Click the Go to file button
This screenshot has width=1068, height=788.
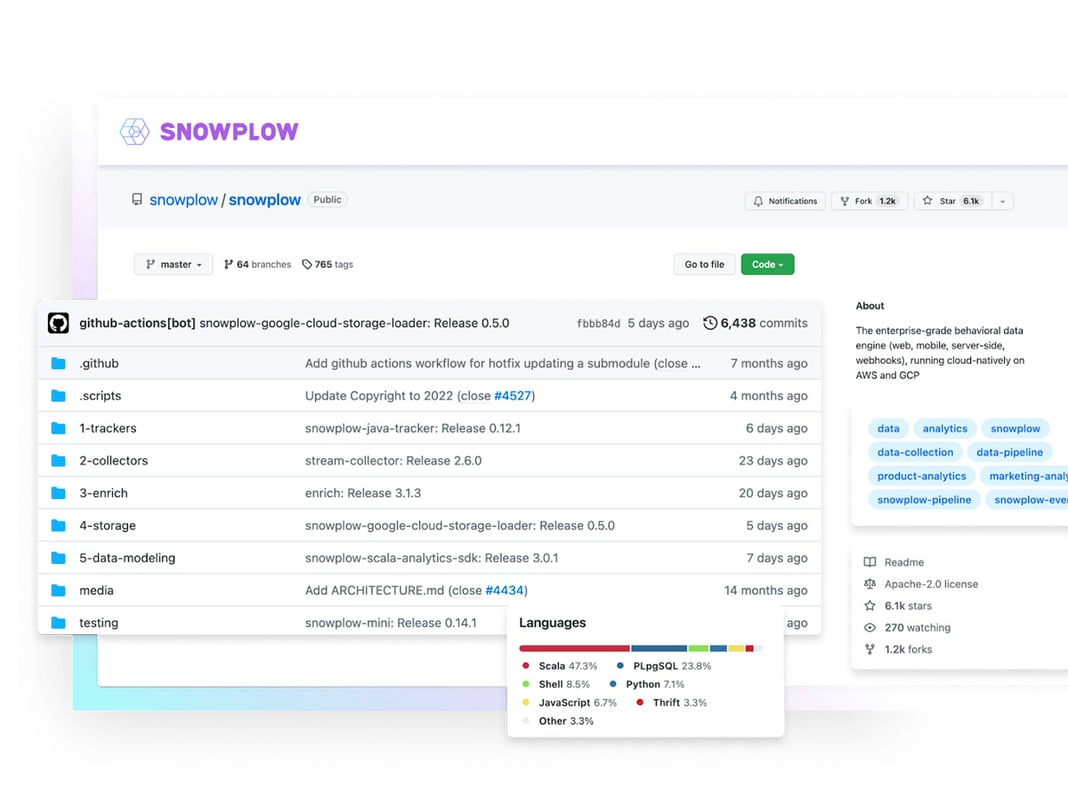point(704,264)
